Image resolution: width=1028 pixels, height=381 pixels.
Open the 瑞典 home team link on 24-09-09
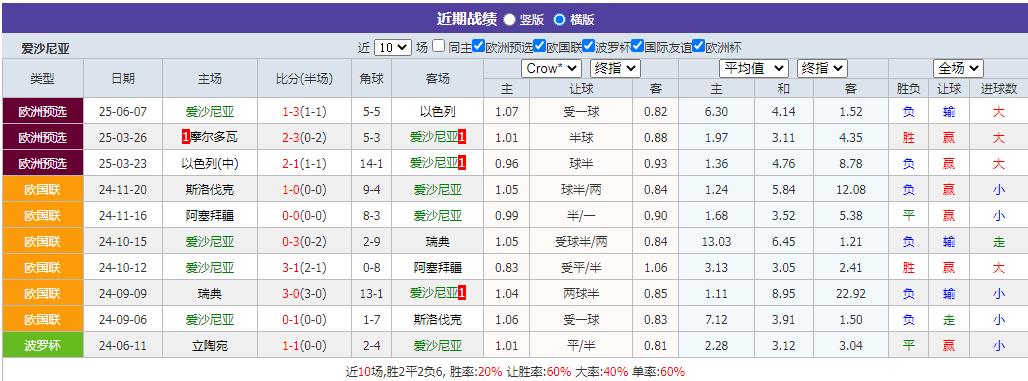(210, 294)
